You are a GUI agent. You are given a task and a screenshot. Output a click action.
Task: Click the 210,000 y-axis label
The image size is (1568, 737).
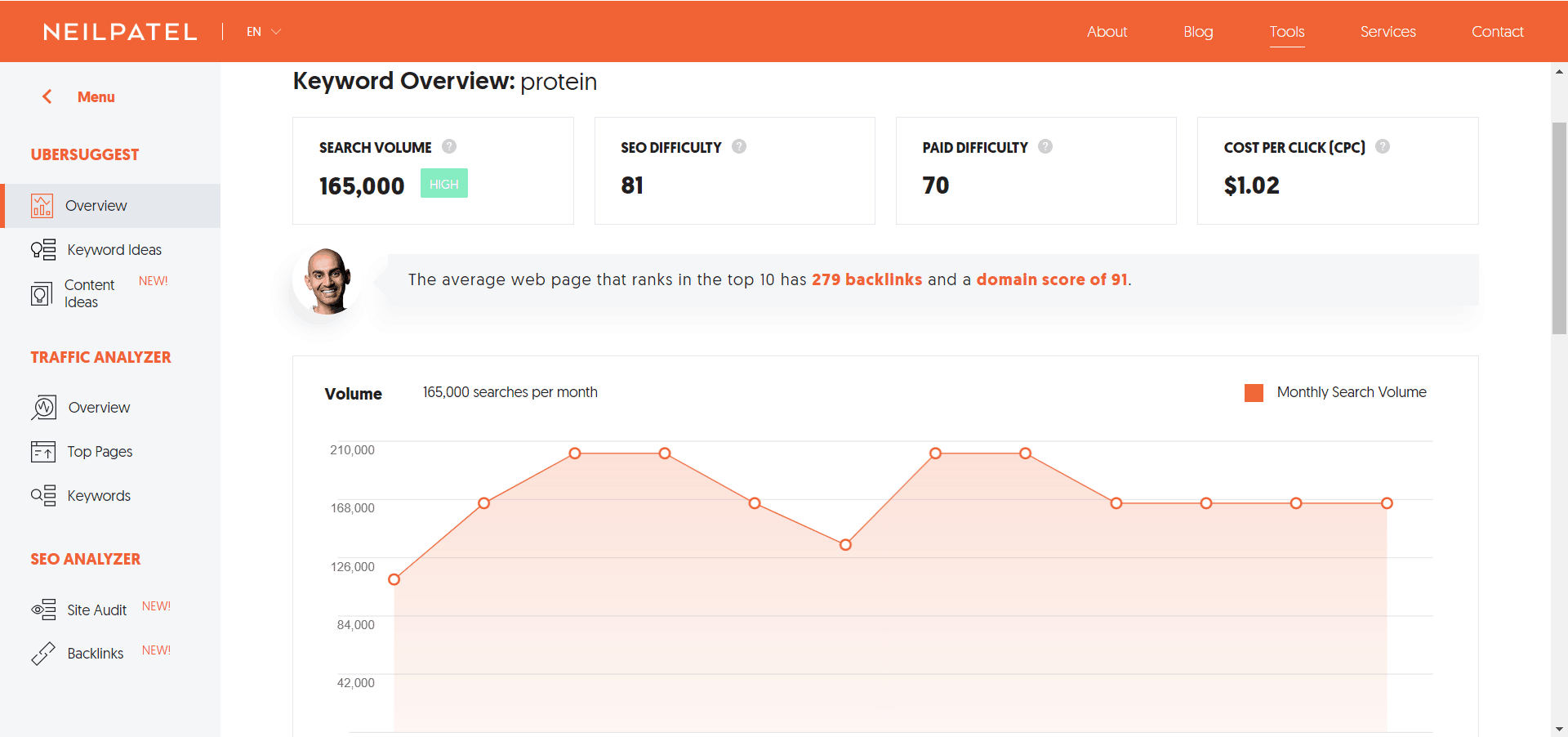pos(352,450)
